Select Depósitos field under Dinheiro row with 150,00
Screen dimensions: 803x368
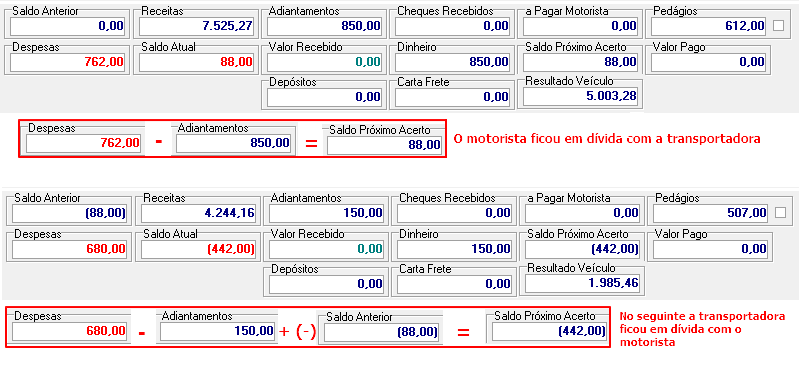tap(327, 284)
